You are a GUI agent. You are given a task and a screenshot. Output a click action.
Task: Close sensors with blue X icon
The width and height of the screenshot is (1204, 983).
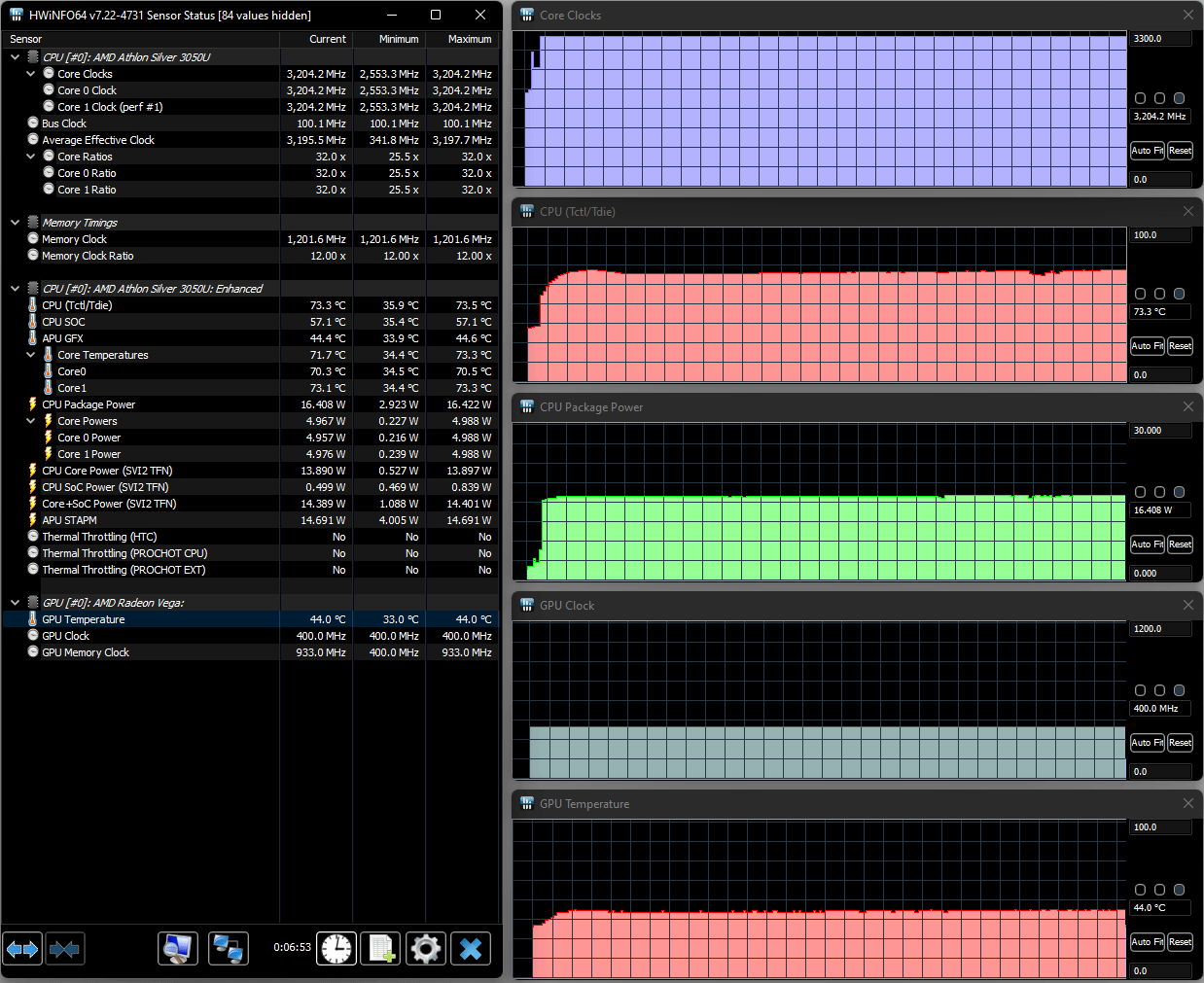471,949
